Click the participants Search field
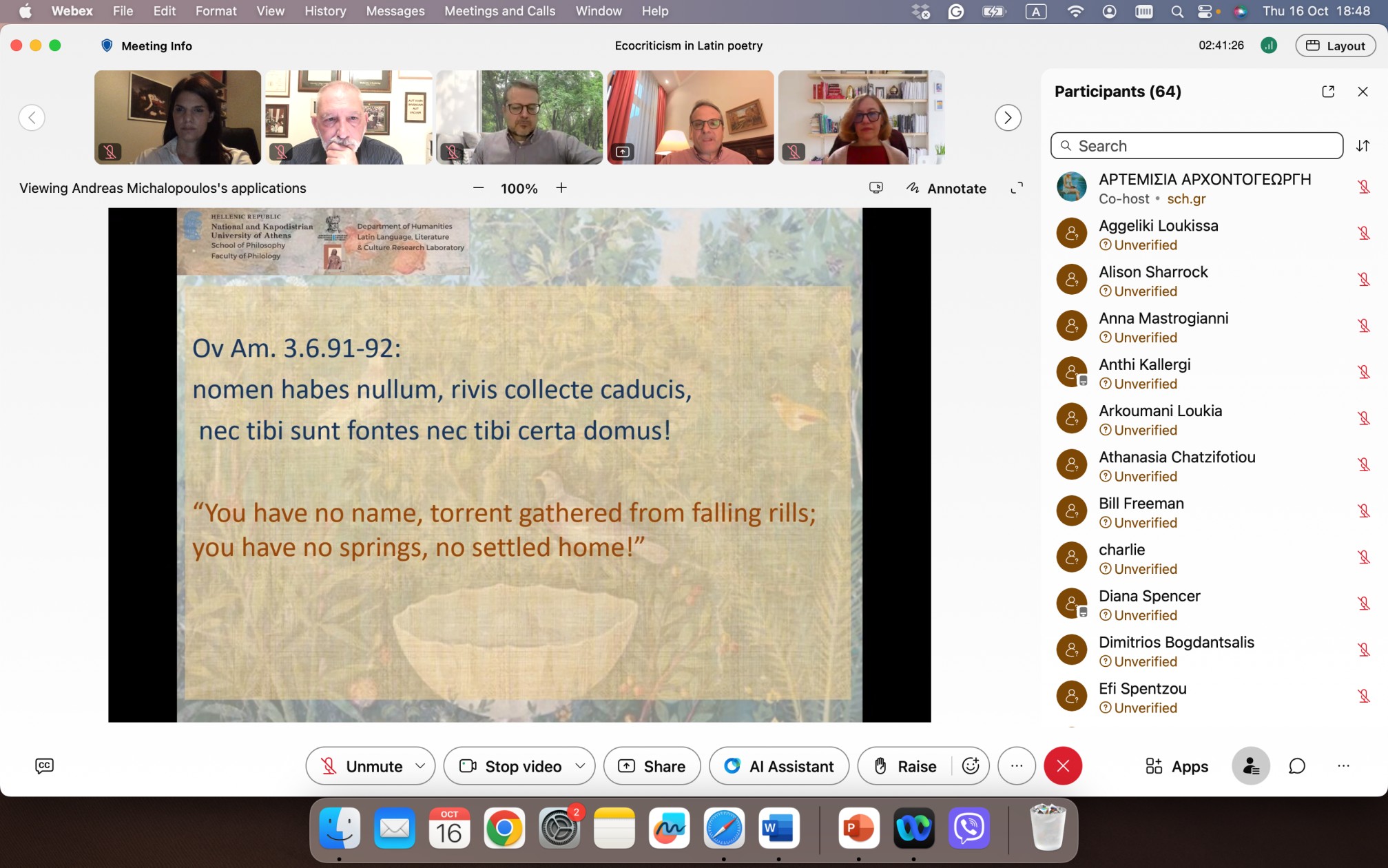Viewport: 1388px width, 868px height. coord(1197,145)
